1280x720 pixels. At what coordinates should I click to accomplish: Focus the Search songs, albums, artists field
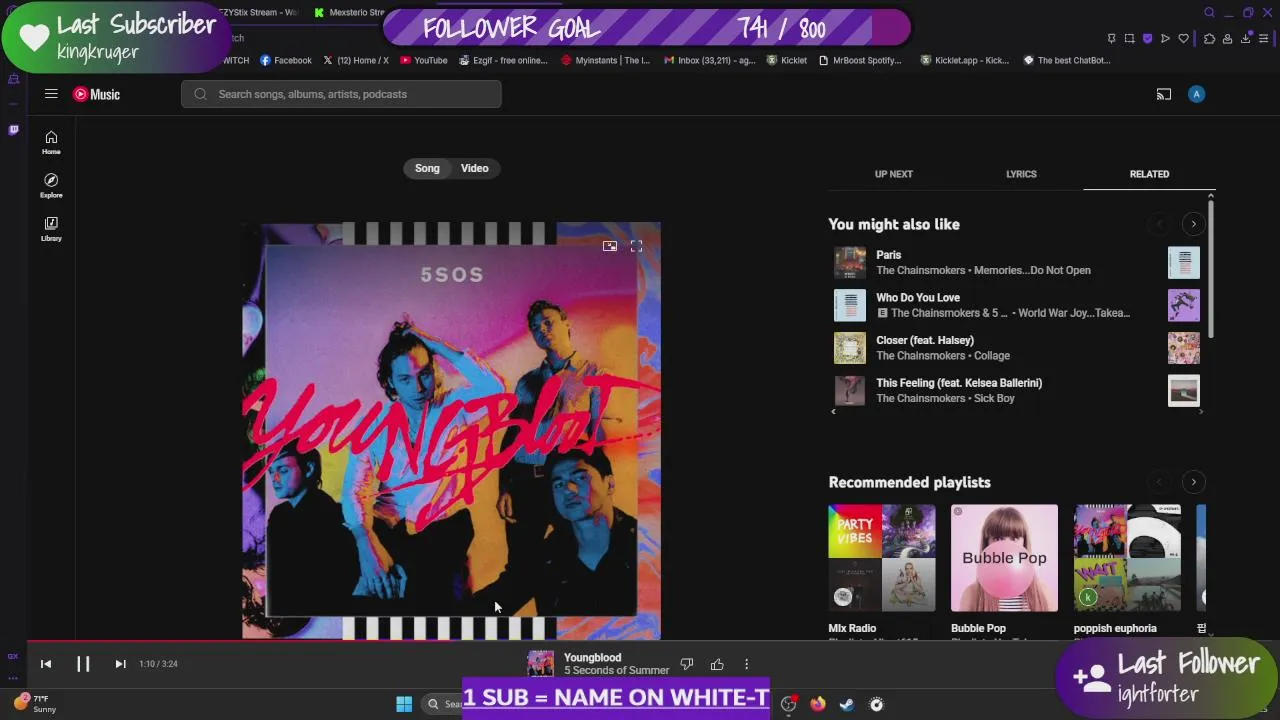click(x=341, y=94)
